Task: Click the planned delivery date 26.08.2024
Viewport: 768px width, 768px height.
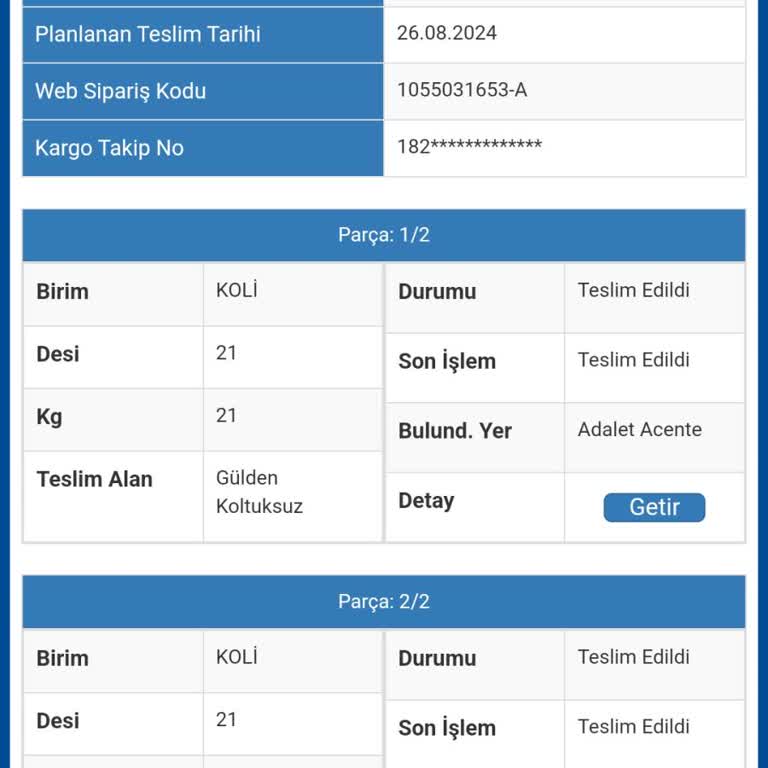Action: pyautogui.click(x=447, y=33)
